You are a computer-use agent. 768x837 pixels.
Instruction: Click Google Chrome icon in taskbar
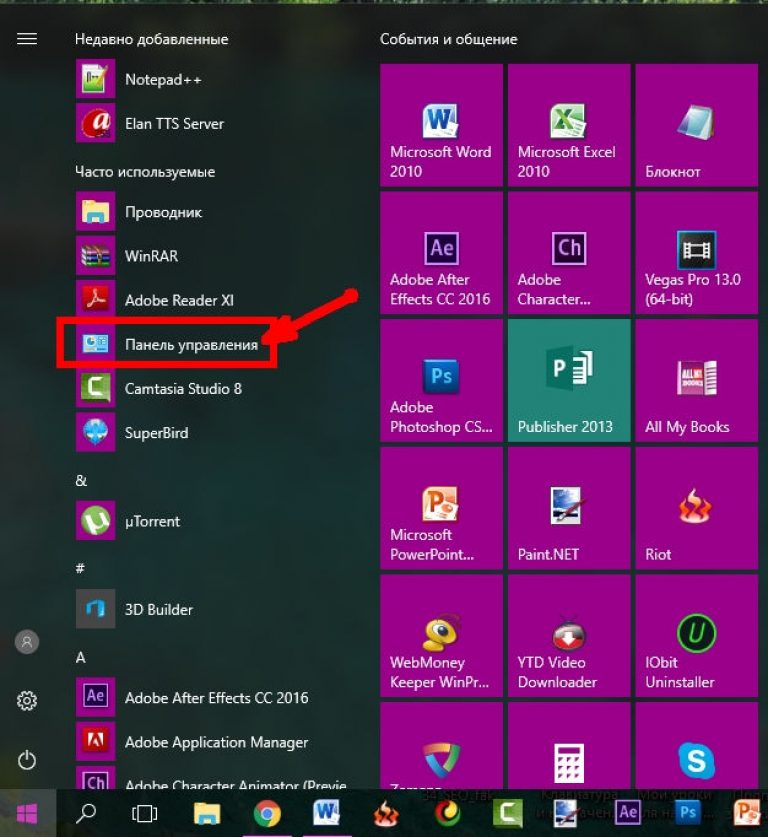(266, 813)
